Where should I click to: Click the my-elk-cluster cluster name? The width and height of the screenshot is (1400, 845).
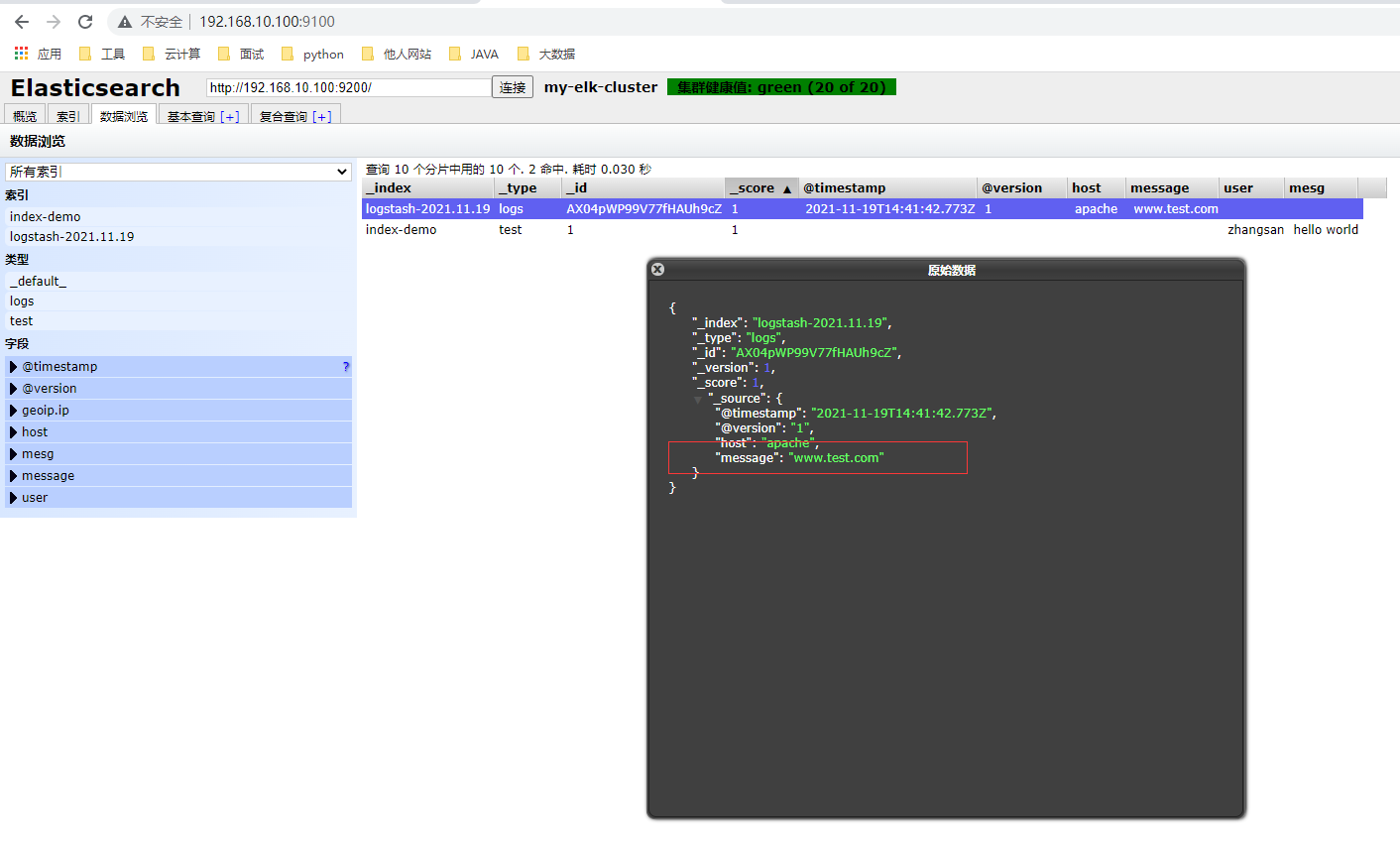coord(601,87)
